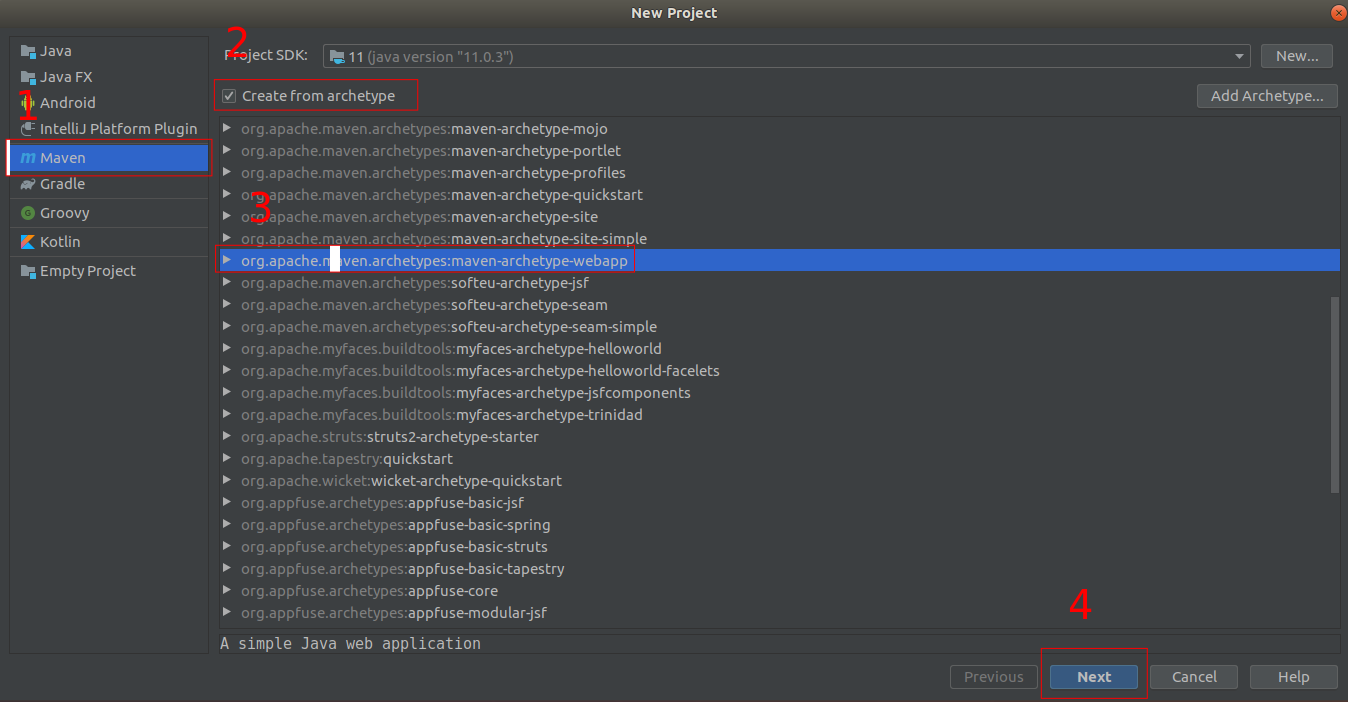Select myfaces-archetype-trinidad row

pyautogui.click(x=780, y=415)
